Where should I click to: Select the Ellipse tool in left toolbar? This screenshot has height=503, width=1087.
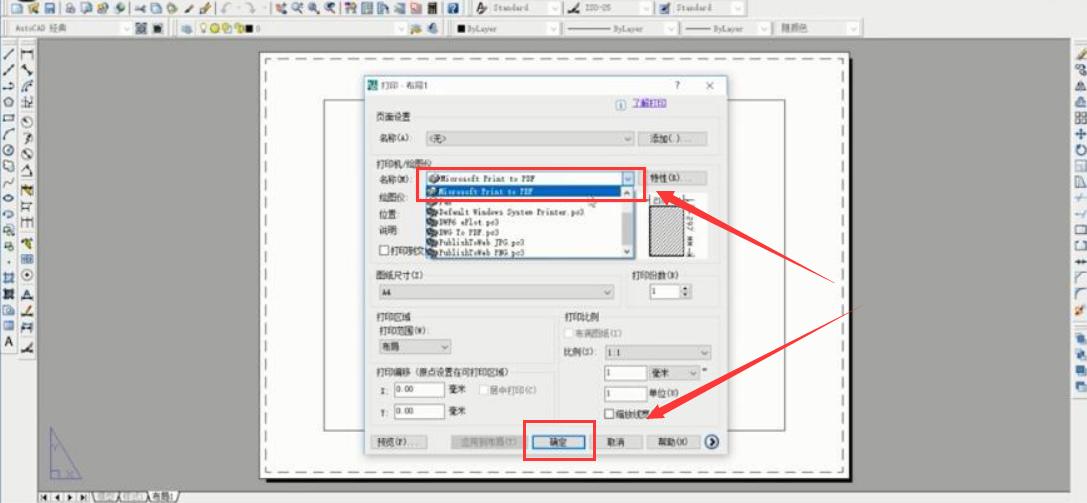(x=9, y=198)
